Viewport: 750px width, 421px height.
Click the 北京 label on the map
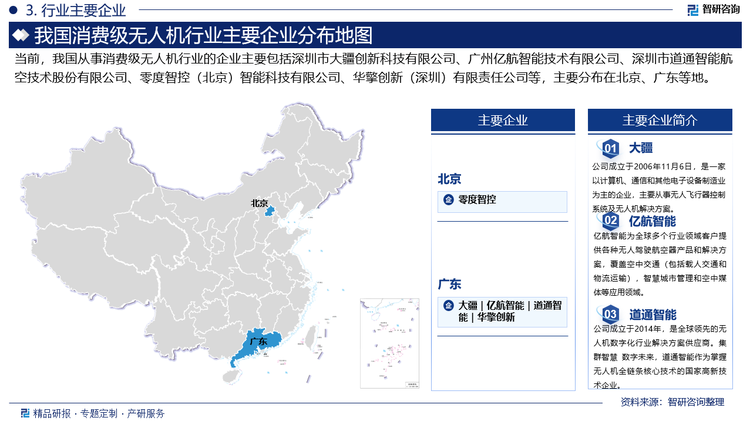pyautogui.click(x=259, y=203)
